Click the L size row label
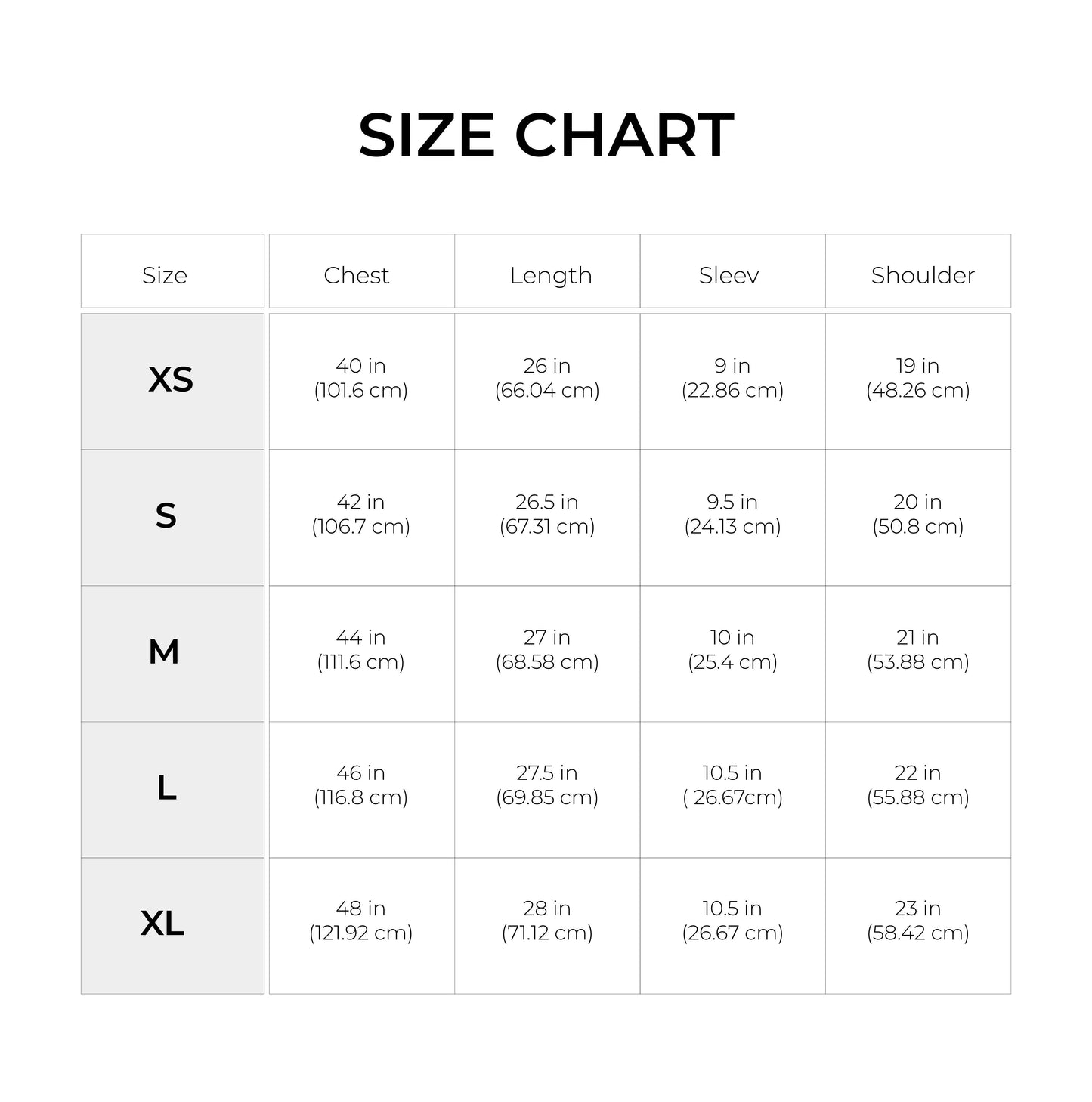 (x=166, y=788)
